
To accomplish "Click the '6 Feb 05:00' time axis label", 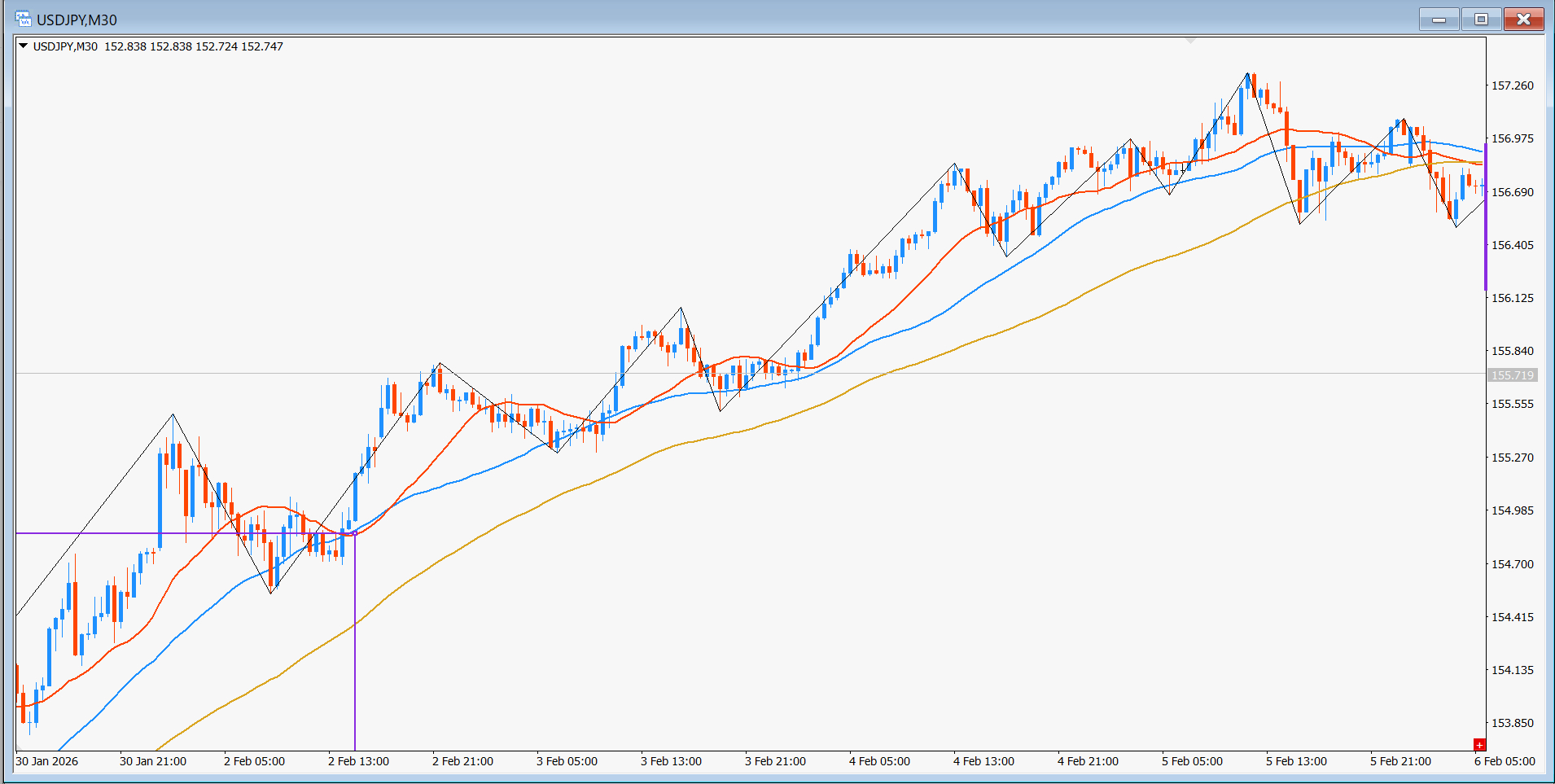I will [x=1505, y=761].
